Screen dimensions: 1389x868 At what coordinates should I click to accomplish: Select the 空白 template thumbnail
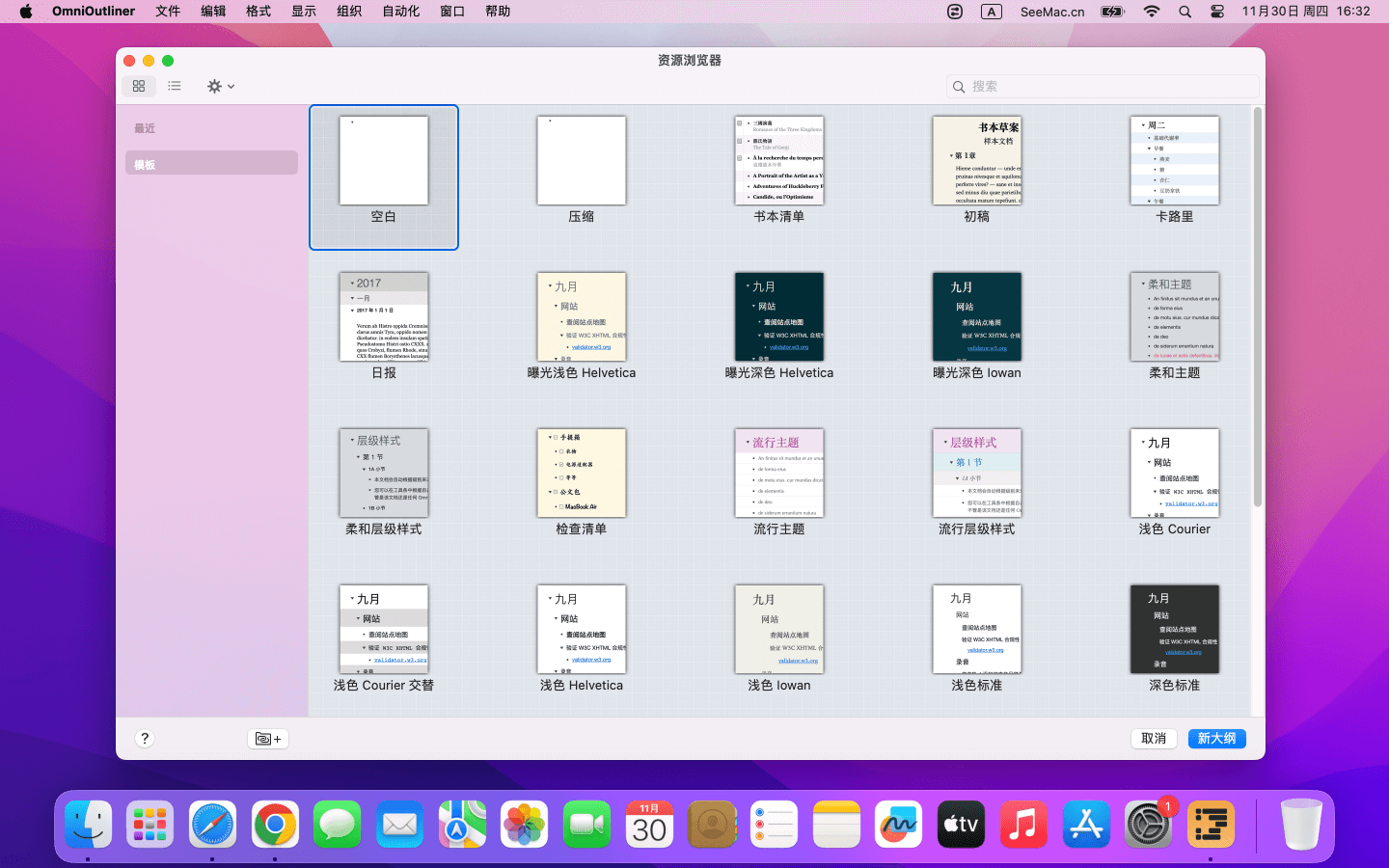(384, 160)
